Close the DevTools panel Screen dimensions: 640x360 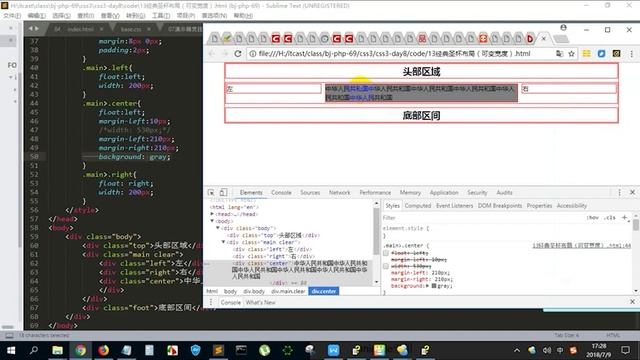pyautogui.click(x=632, y=192)
